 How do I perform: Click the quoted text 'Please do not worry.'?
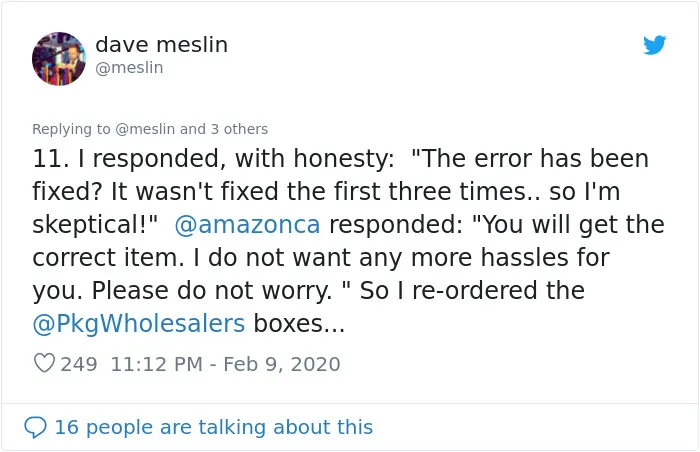click(x=212, y=291)
